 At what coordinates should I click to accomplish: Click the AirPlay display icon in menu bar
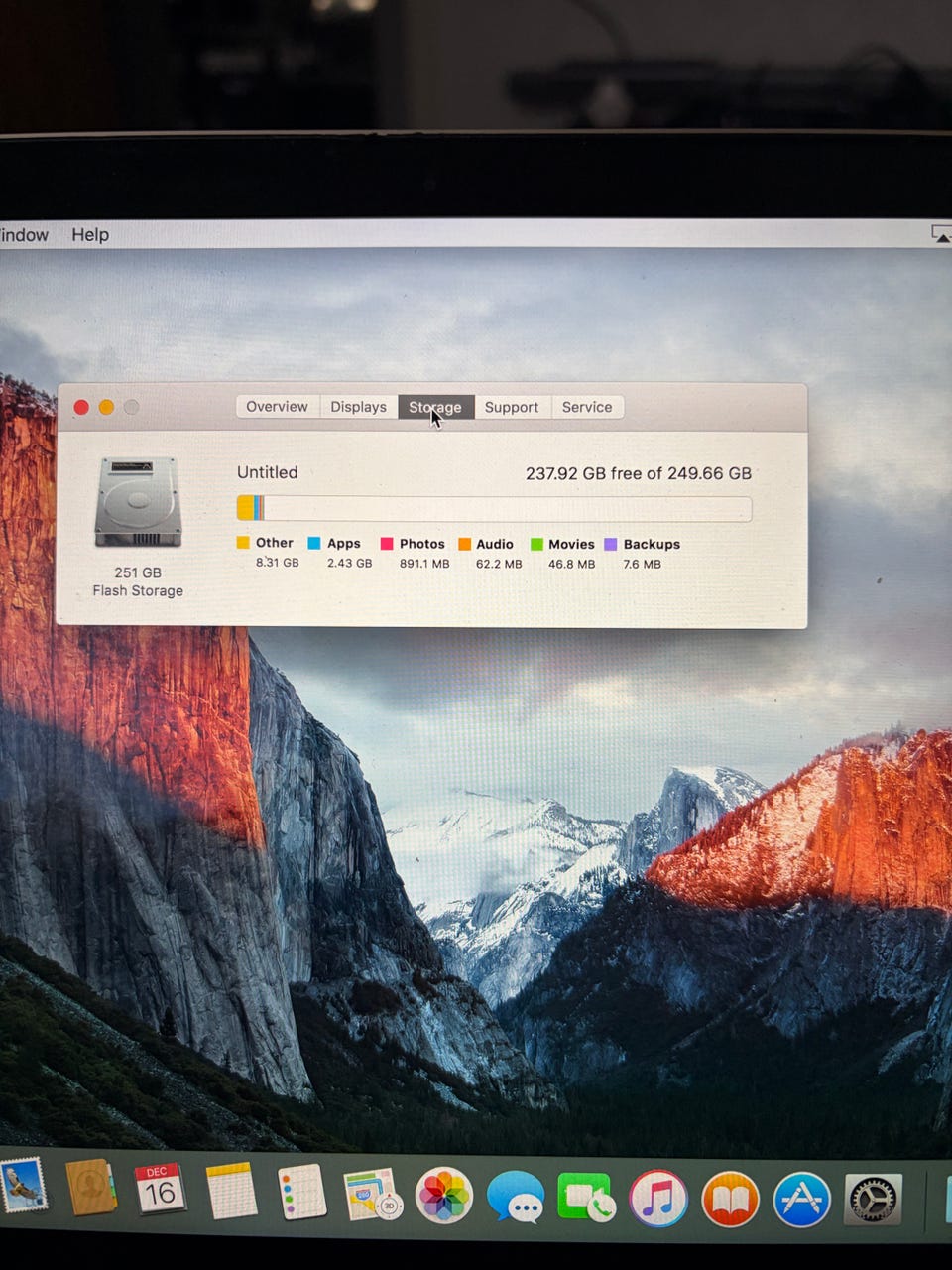pos(941,234)
